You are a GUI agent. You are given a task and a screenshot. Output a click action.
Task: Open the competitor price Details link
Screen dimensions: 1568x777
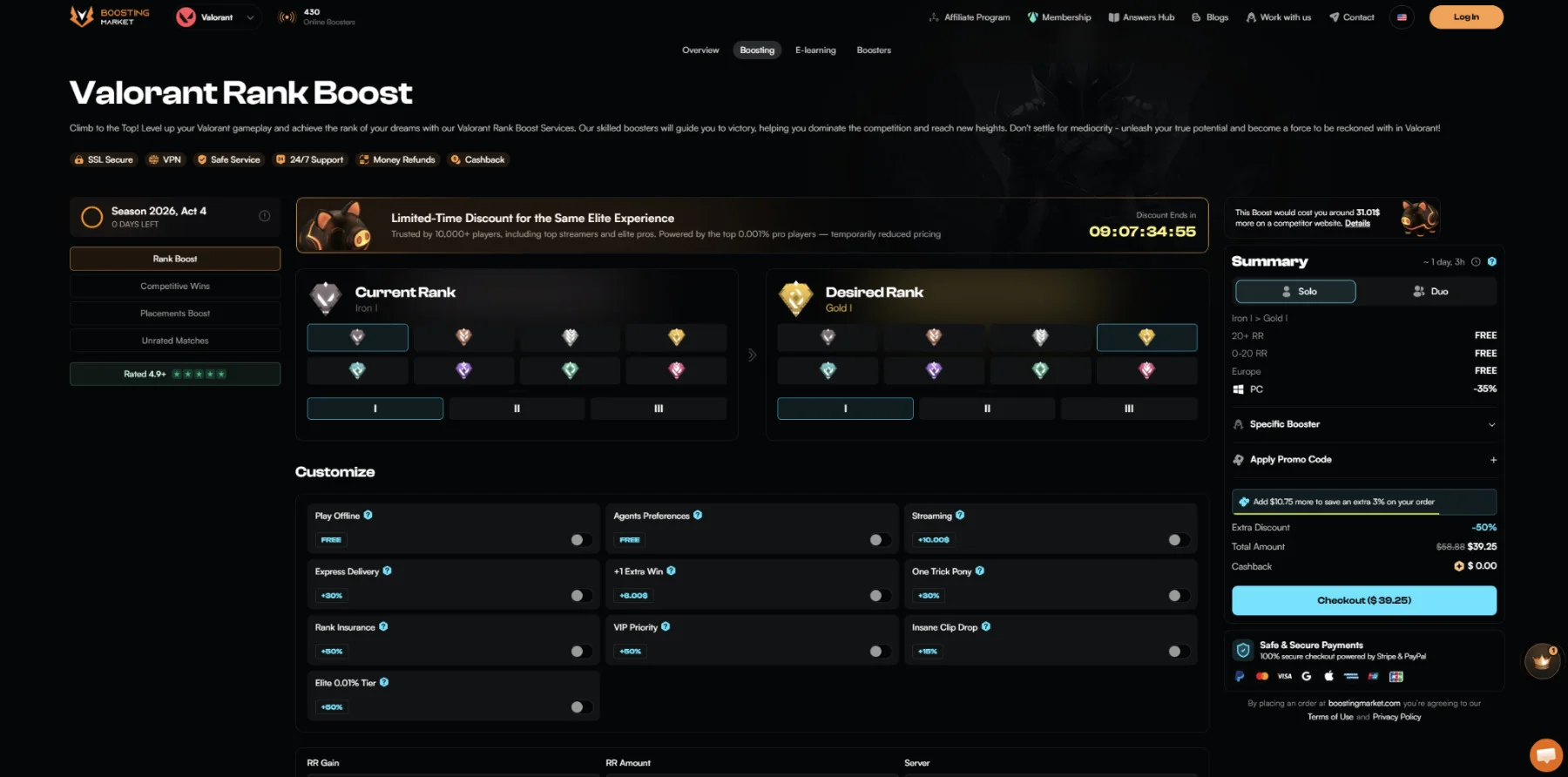(x=1357, y=224)
